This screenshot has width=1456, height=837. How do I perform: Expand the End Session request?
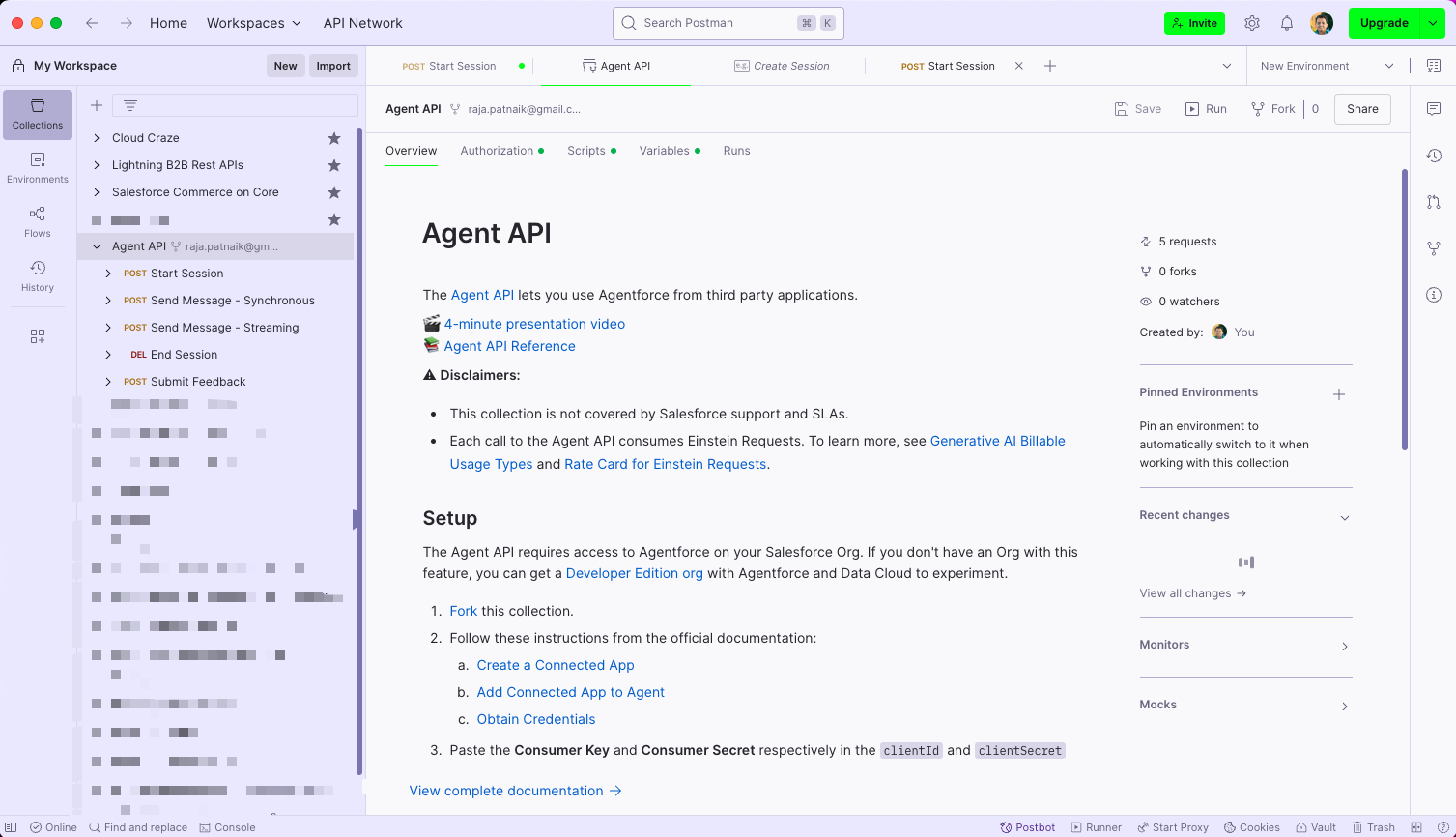click(x=108, y=355)
